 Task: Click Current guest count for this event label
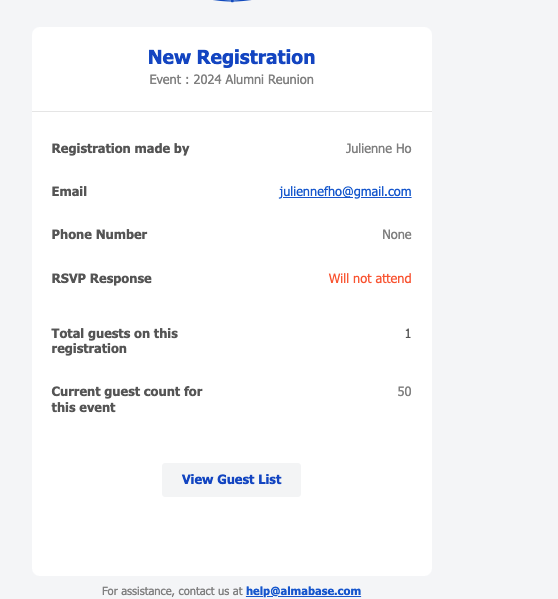point(127,400)
